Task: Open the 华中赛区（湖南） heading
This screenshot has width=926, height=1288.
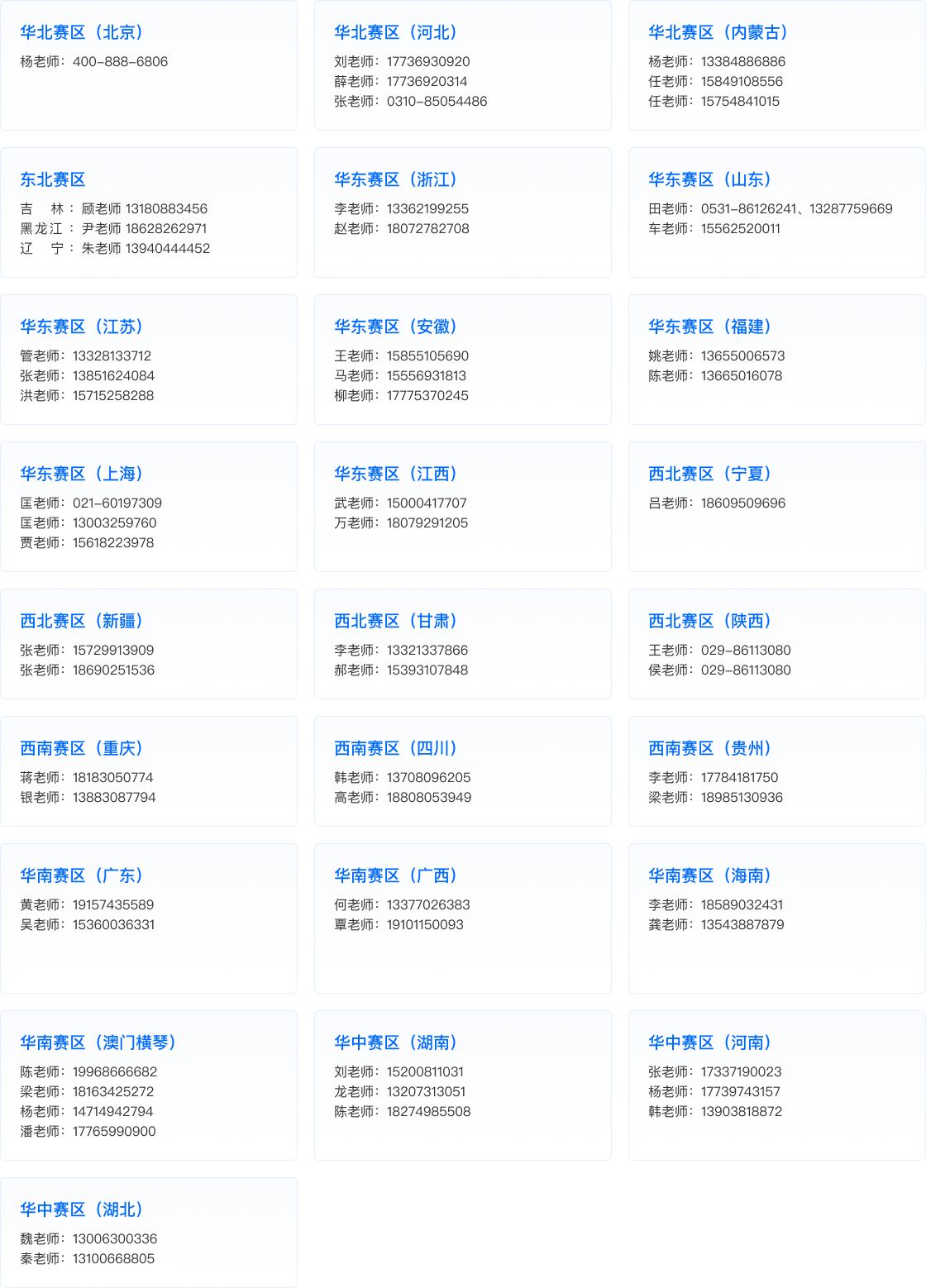Action: click(395, 1042)
